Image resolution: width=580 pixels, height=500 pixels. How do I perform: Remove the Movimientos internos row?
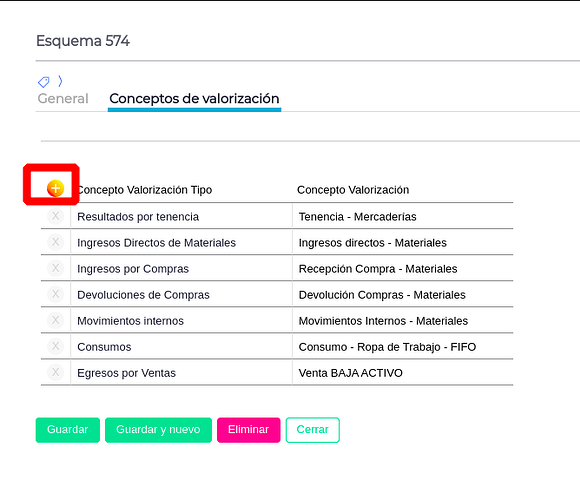tap(55, 320)
